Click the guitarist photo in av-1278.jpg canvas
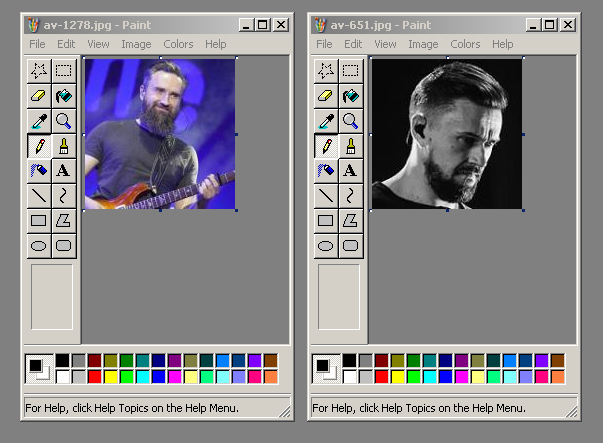The width and height of the screenshot is (603, 443). (160, 134)
